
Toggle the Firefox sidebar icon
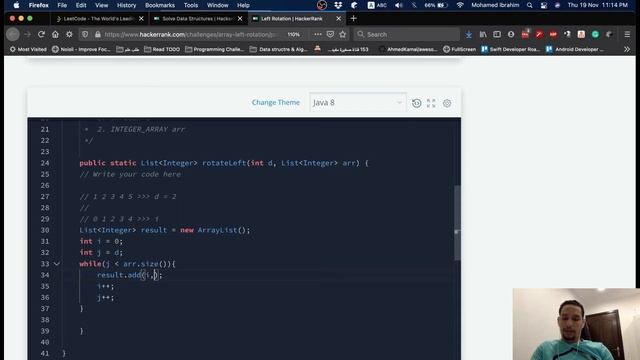tap(497, 35)
